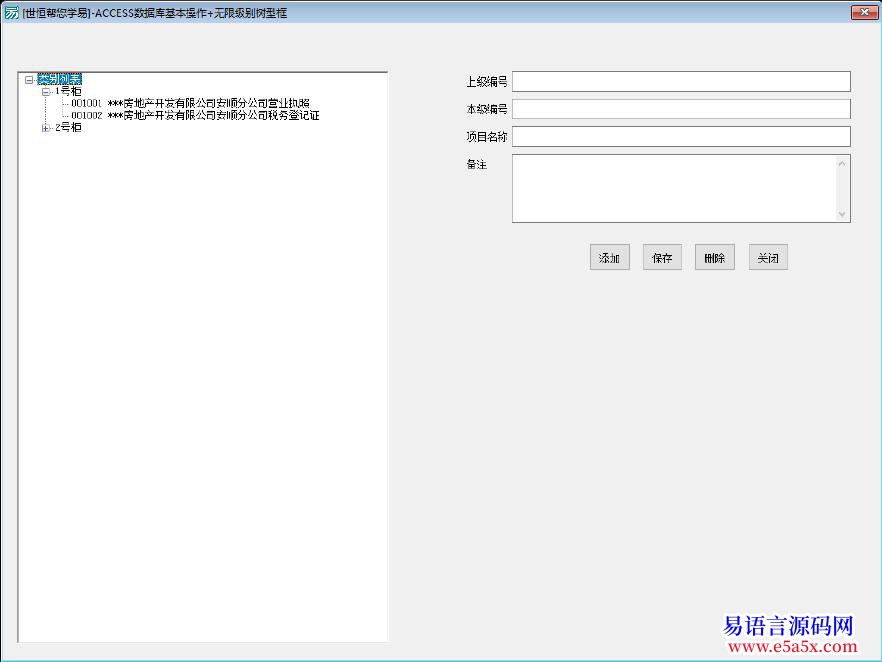Viewport: 882px width, 662px height.
Task: Click the app icon in title bar
Action: [x=11, y=12]
